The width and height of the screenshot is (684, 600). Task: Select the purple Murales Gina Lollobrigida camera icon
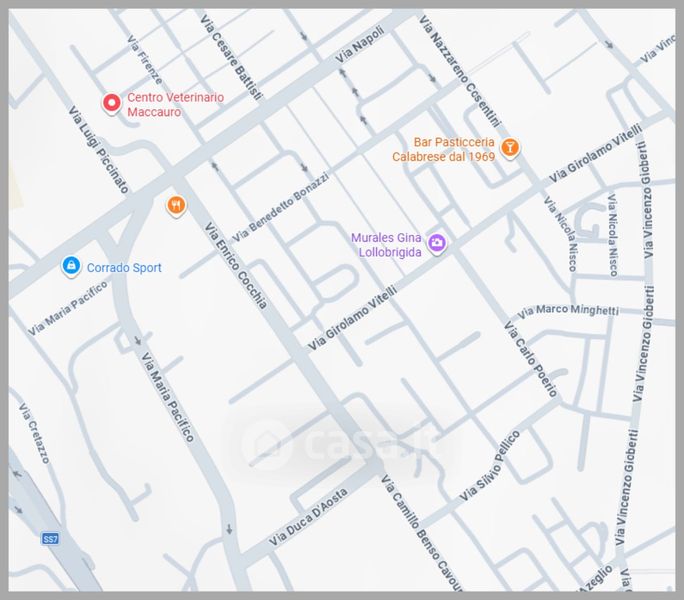pyautogui.click(x=437, y=242)
